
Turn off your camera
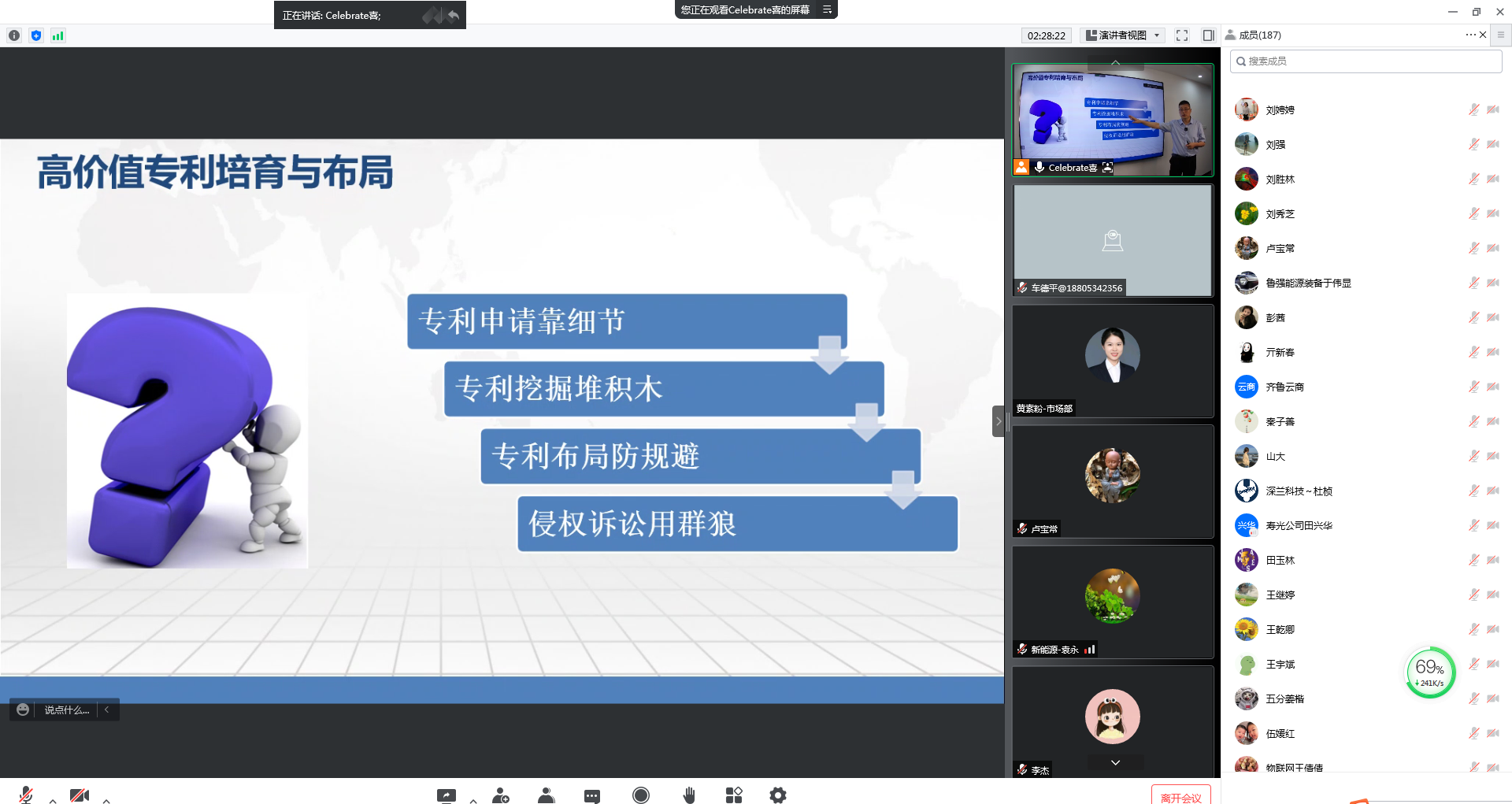(79, 795)
